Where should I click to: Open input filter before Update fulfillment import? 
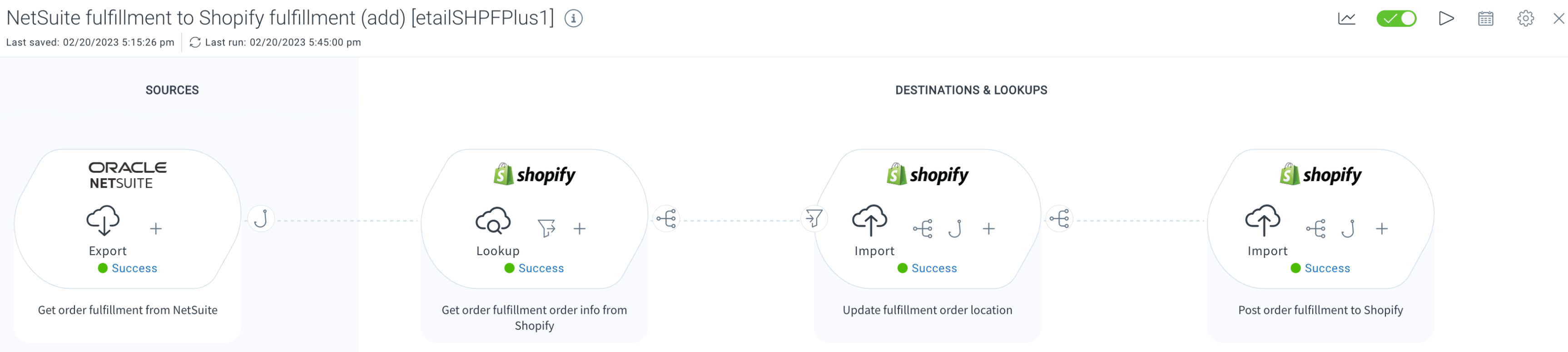(x=814, y=218)
